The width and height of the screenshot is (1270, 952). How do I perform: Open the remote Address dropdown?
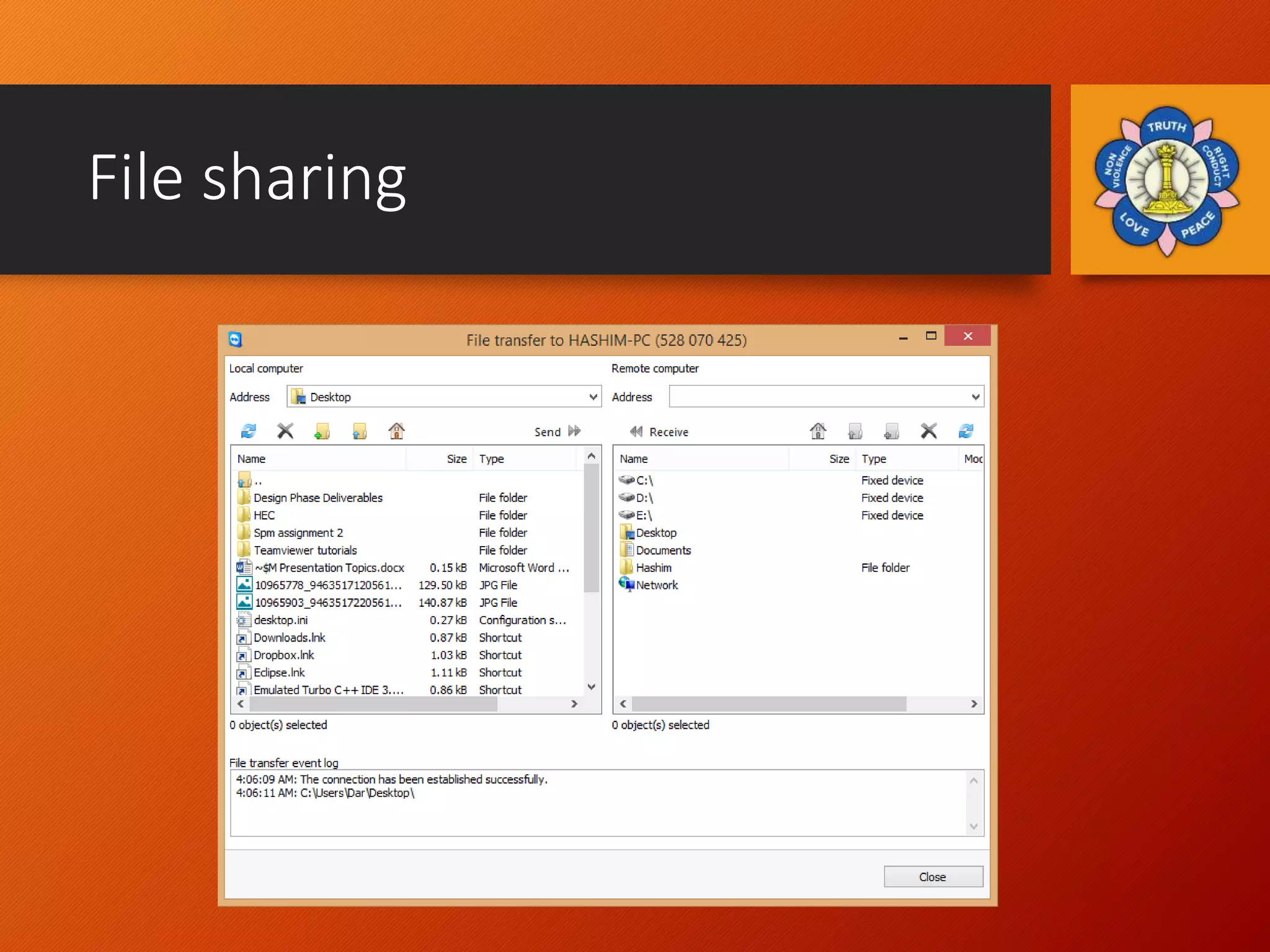975,397
